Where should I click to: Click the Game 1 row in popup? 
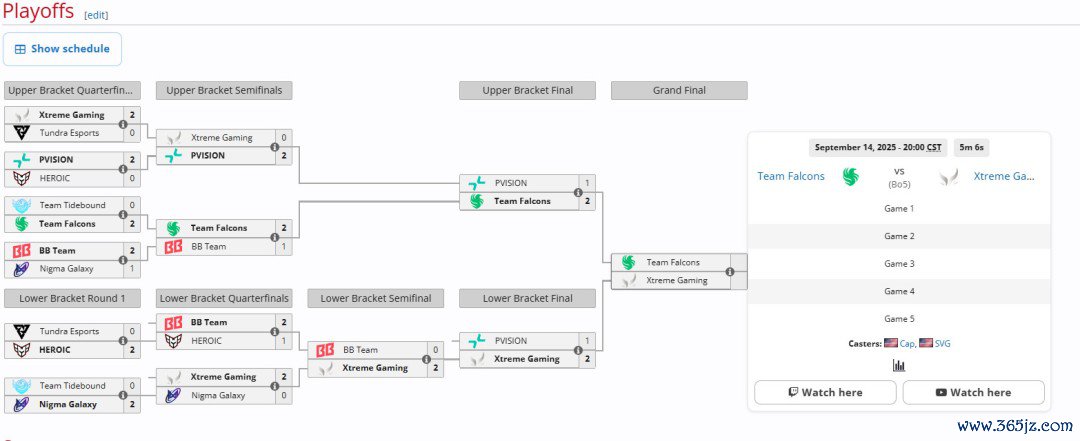point(899,208)
